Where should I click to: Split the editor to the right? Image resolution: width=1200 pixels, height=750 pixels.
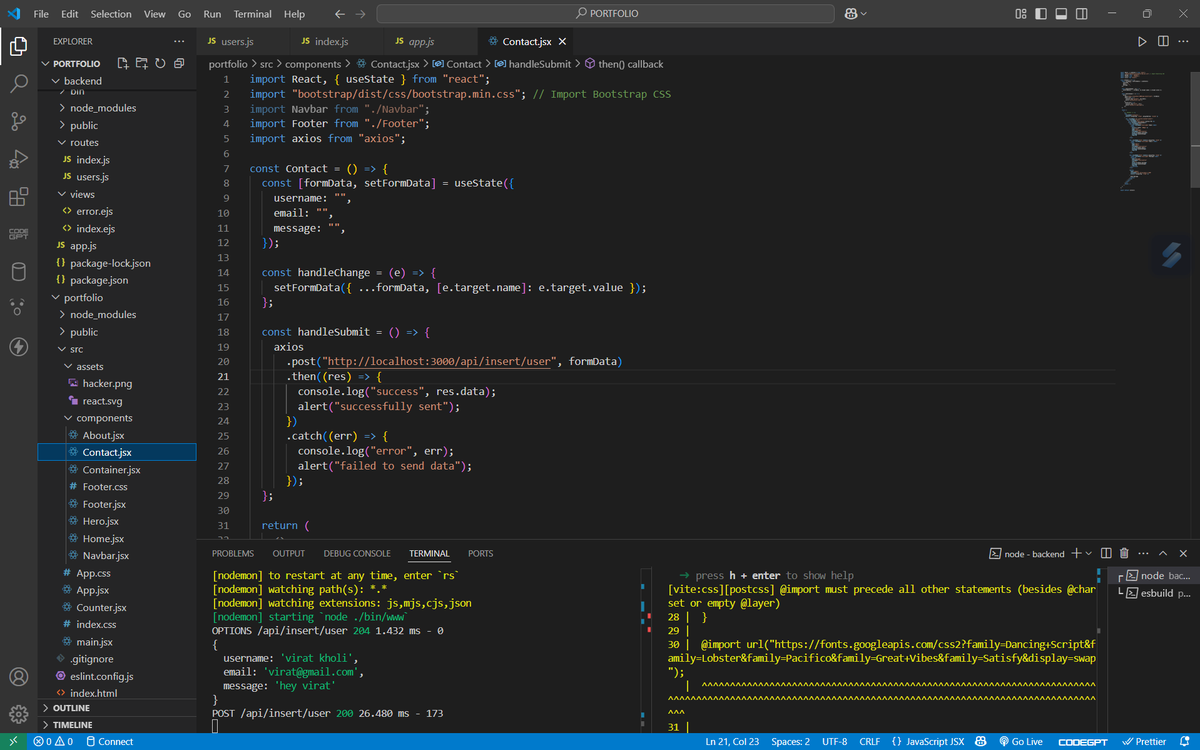(x=1163, y=41)
